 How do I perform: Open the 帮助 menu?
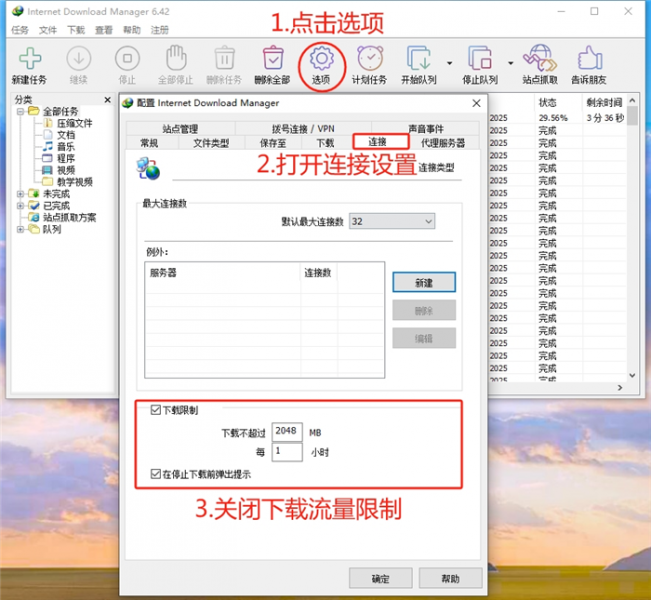[x=132, y=30]
